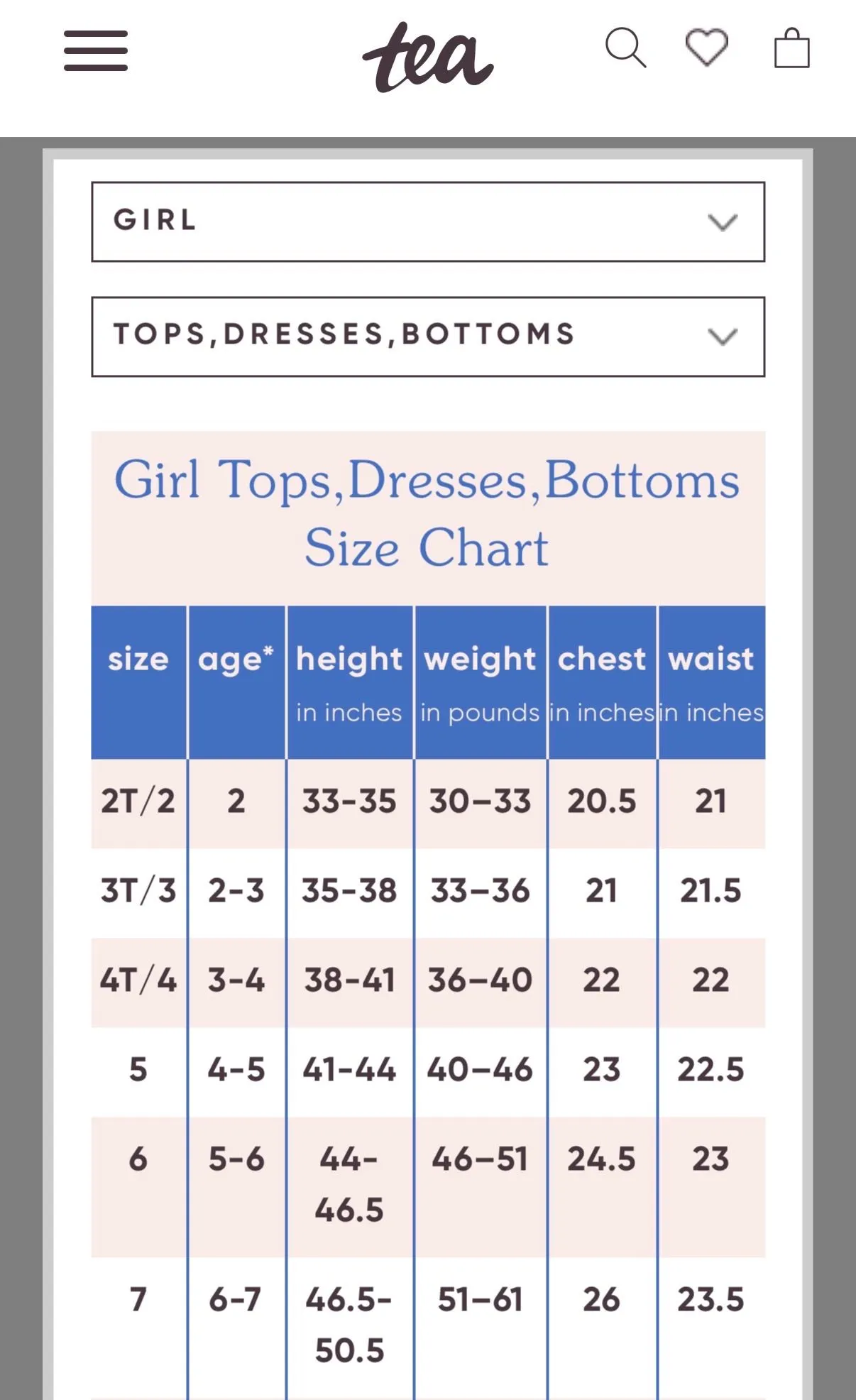The image size is (856, 1400).
Task: Click the 4T/4 size row cell
Action: tap(138, 981)
